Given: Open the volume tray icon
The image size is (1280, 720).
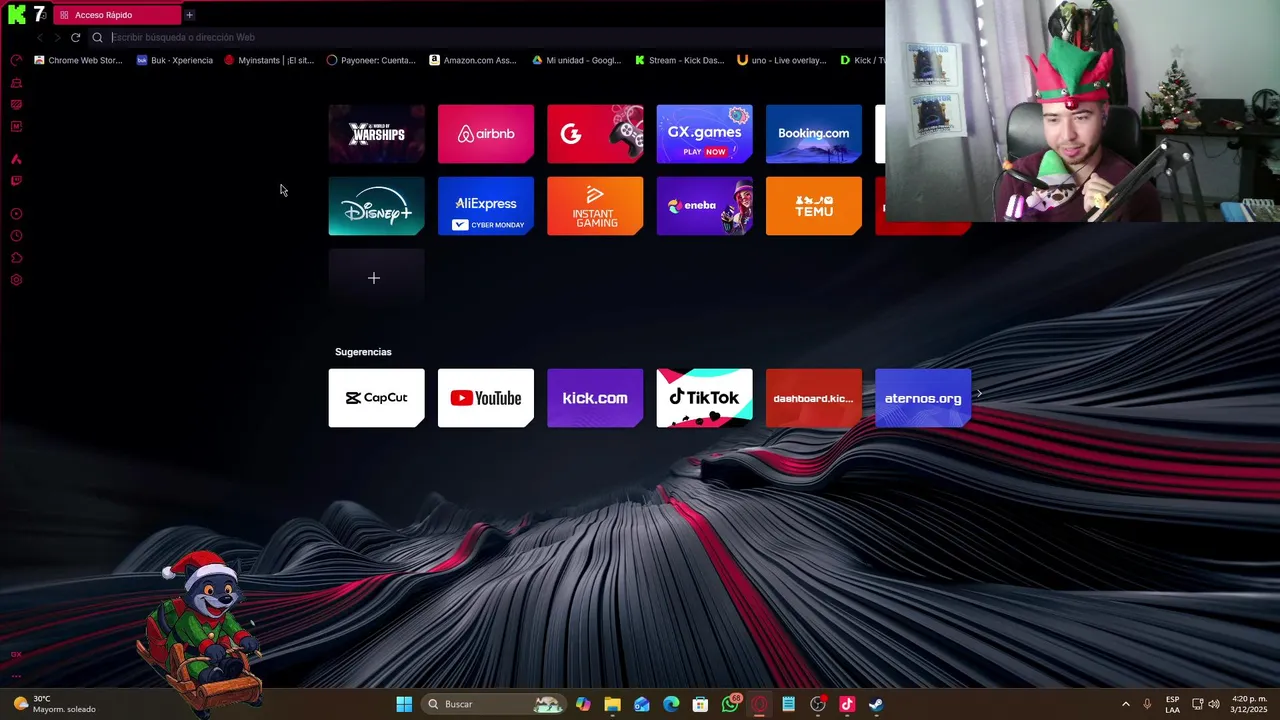Looking at the screenshot, I should point(1215,704).
